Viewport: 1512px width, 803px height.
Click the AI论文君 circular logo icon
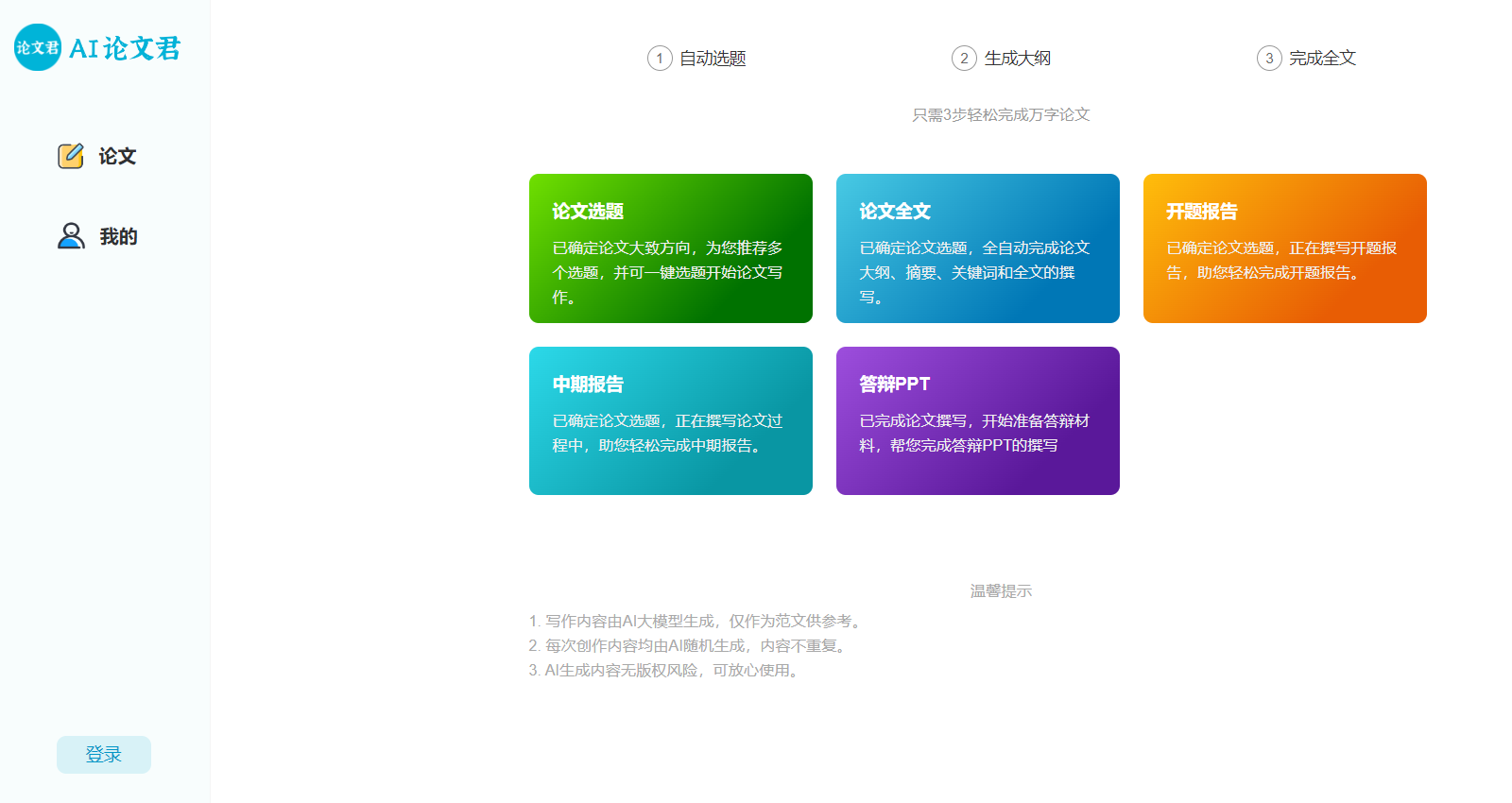(x=38, y=47)
